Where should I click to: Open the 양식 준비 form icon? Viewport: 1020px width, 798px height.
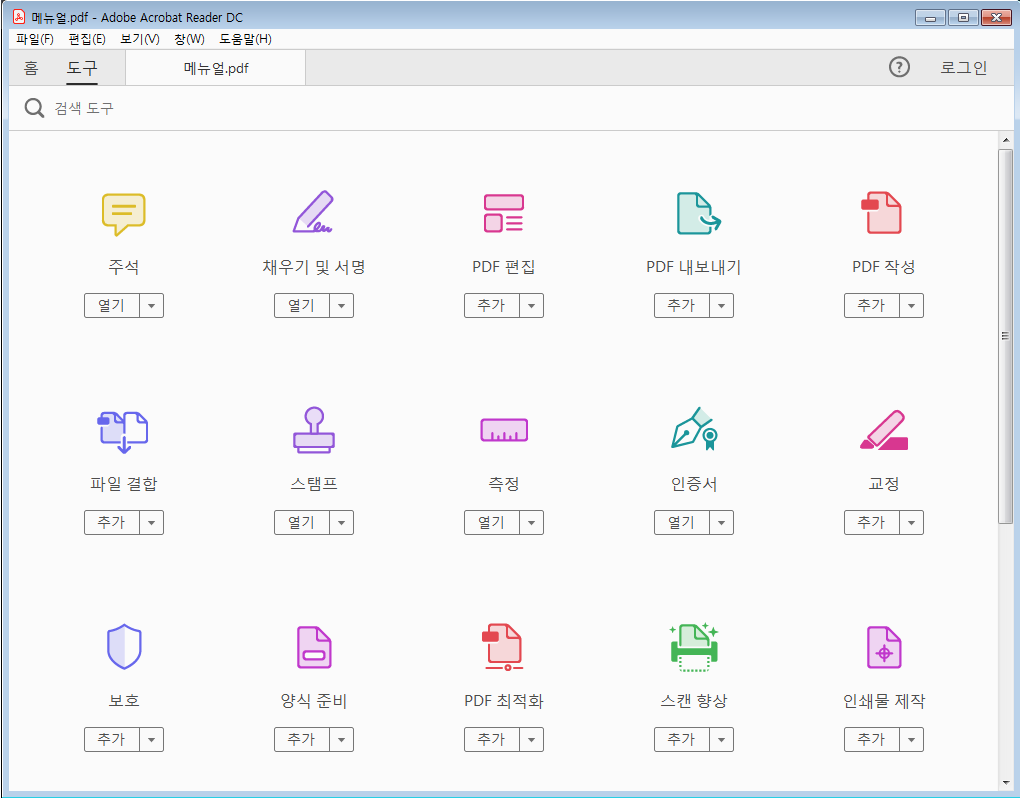314,647
